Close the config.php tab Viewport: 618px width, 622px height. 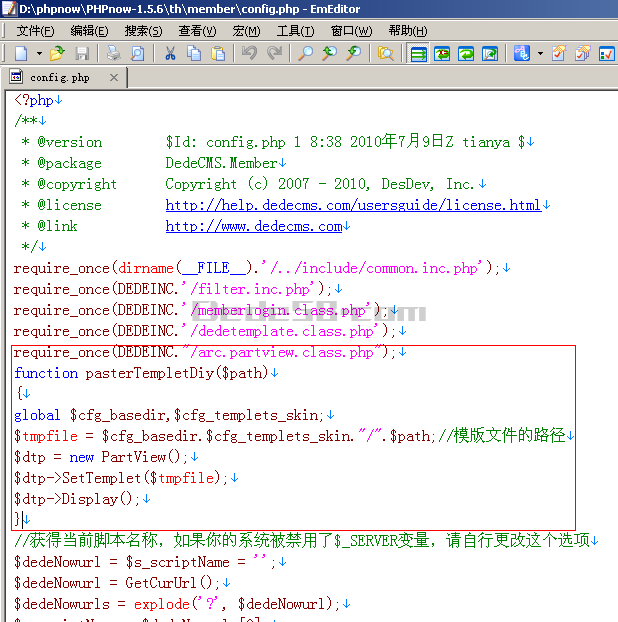tap(113, 77)
